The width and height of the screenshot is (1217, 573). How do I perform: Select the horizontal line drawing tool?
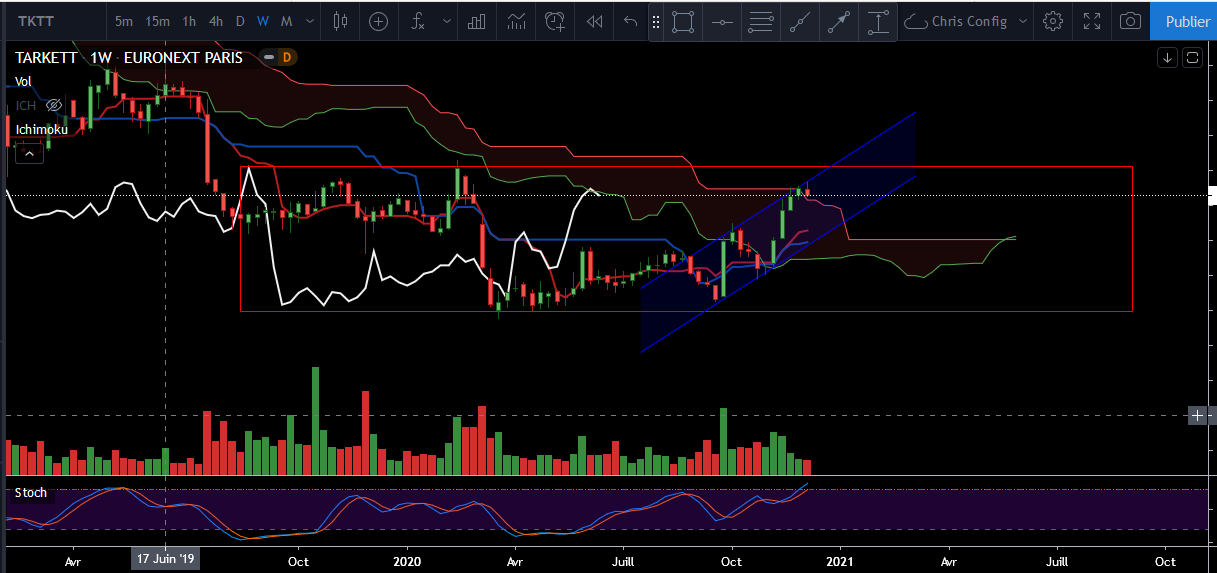point(722,21)
